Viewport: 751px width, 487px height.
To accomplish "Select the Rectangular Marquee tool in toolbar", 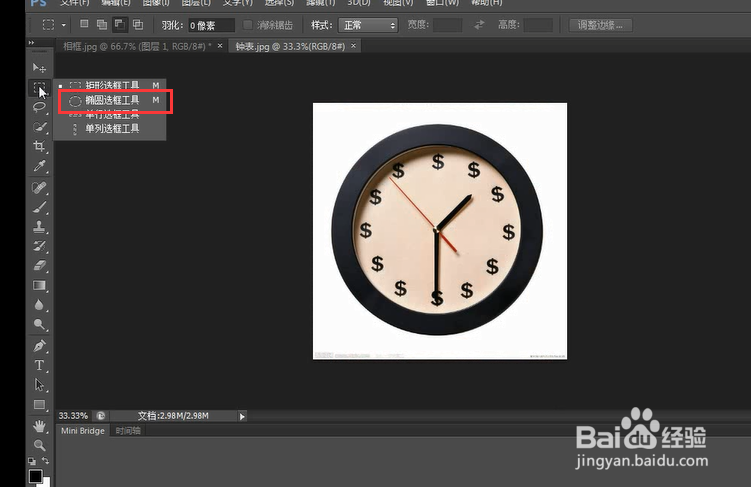I will click(x=39, y=88).
